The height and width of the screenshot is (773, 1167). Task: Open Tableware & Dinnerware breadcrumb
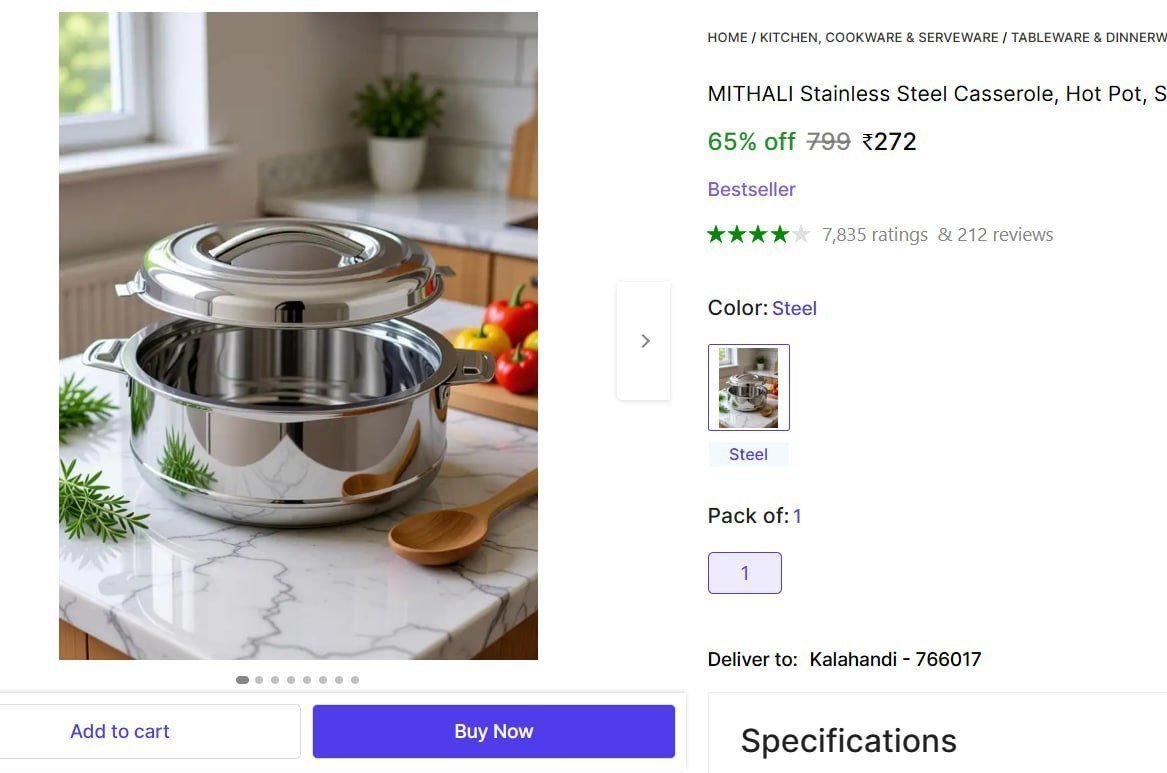pyautogui.click(x=1088, y=37)
